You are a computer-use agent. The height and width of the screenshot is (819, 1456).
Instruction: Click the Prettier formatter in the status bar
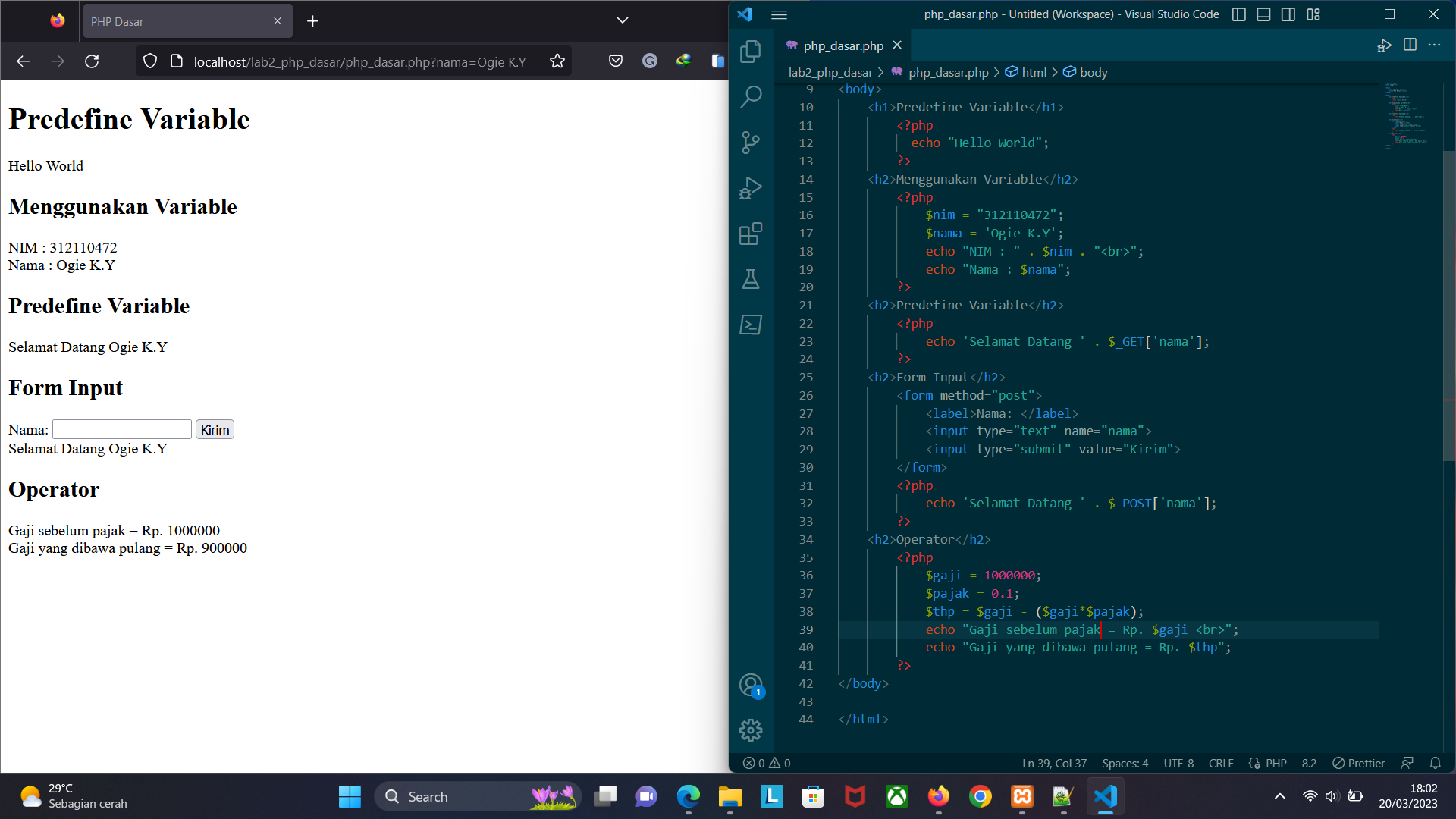tap(1357, 763)
